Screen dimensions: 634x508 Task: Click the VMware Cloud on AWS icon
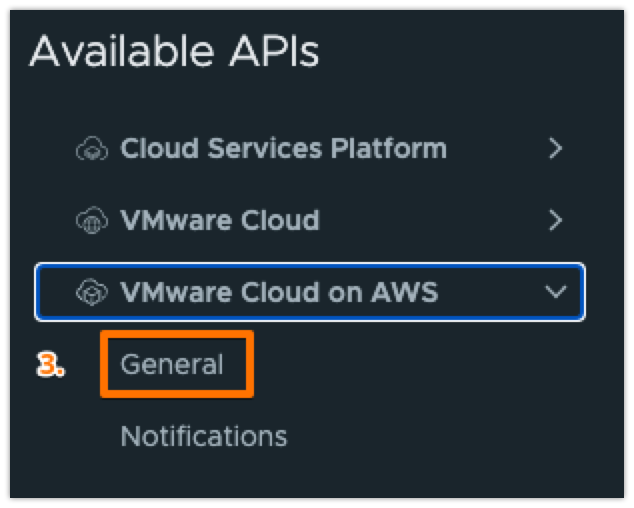(92, 292)
